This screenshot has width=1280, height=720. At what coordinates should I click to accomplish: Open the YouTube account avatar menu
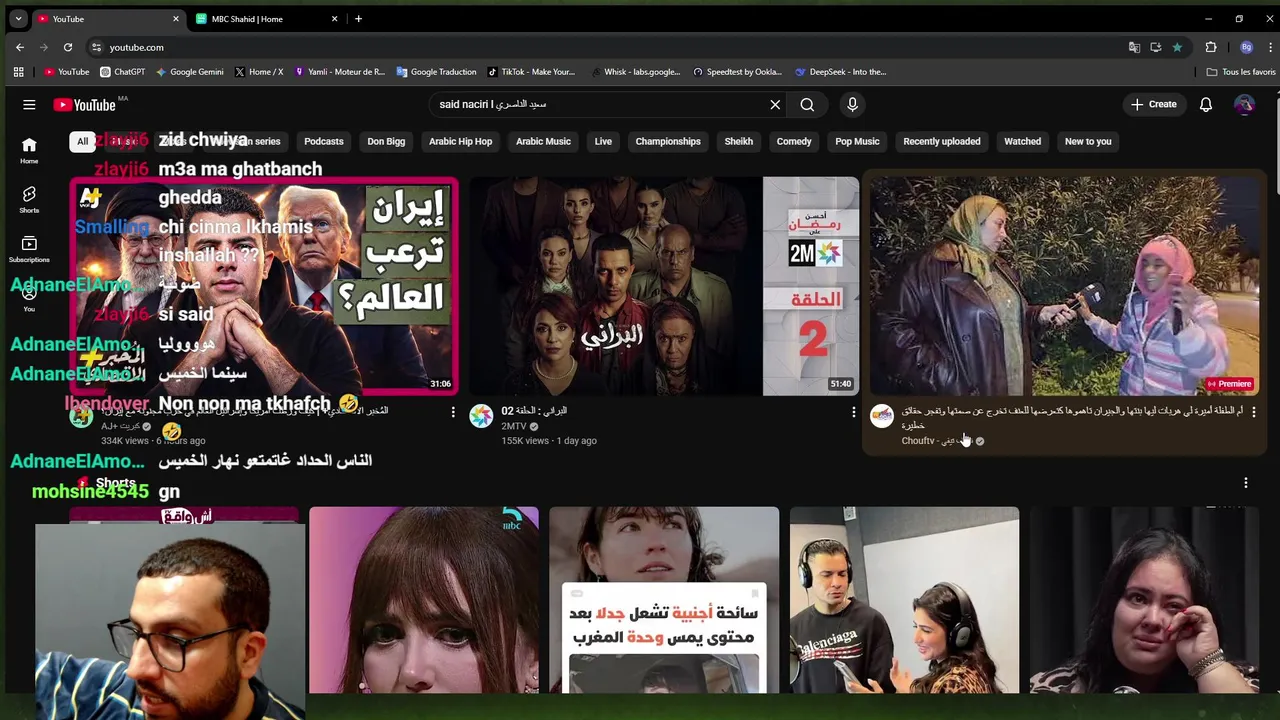[1244, 104]
